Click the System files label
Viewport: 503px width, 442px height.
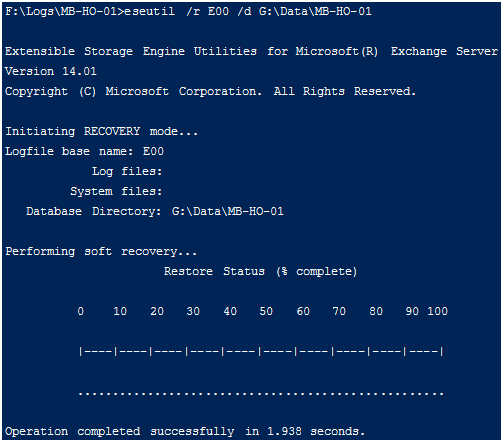click(x=116, y=192)
